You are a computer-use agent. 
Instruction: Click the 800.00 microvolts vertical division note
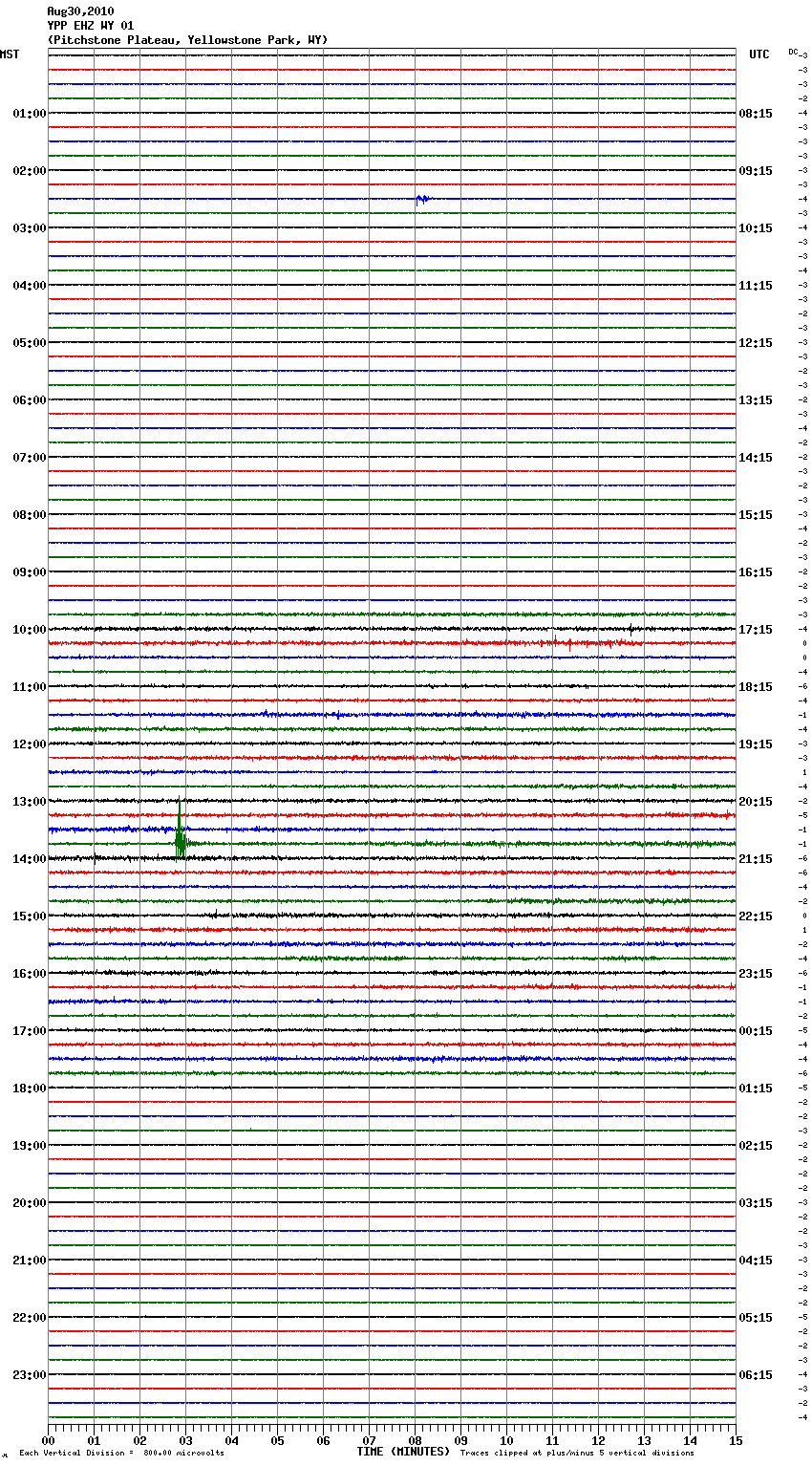[x=121, y=1454]
